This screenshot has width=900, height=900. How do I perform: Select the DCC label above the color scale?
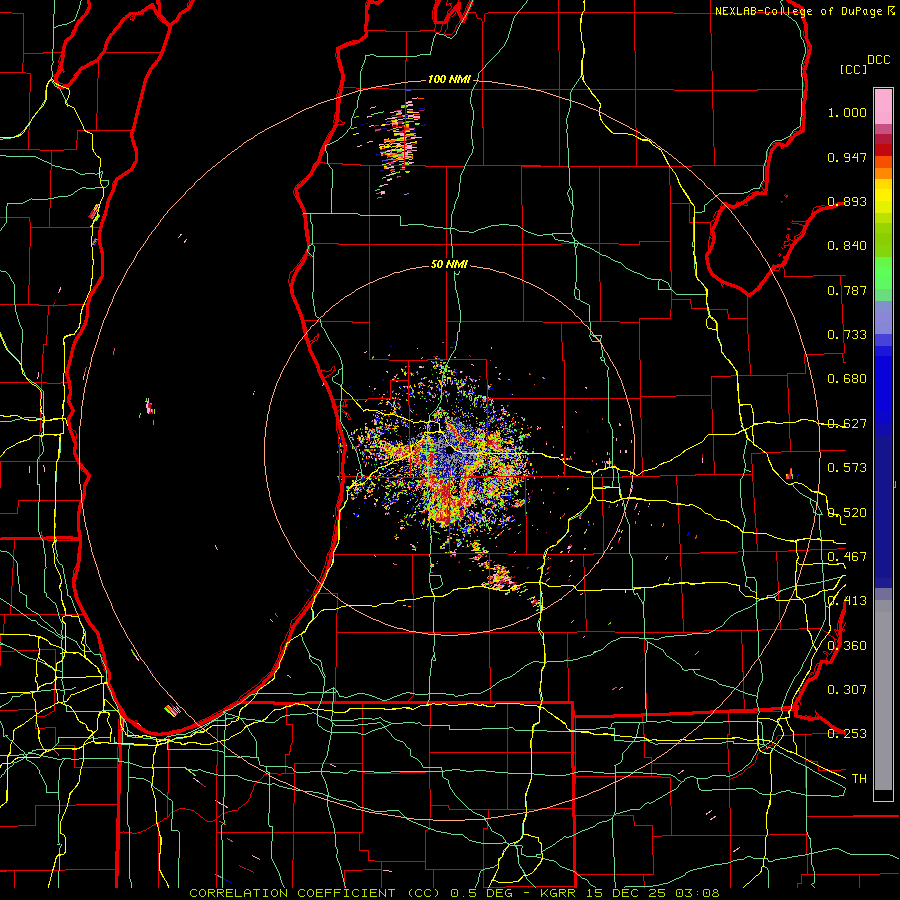(879, 60)
